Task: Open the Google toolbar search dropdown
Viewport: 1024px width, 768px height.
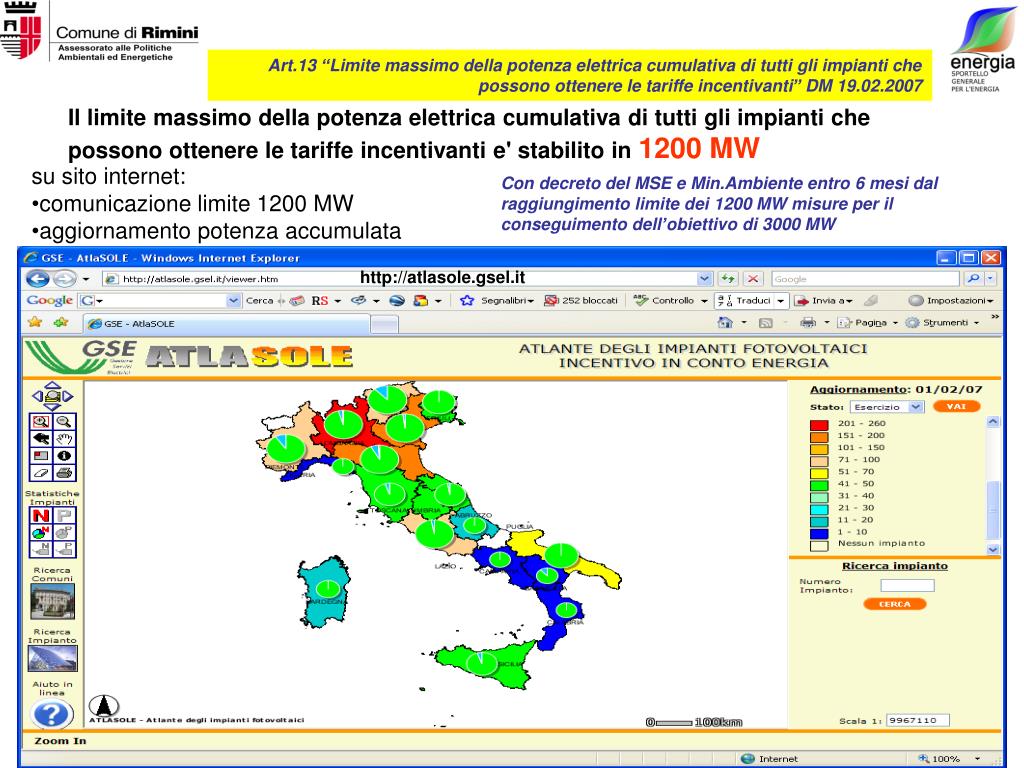Action: click(x=233, y=300)
